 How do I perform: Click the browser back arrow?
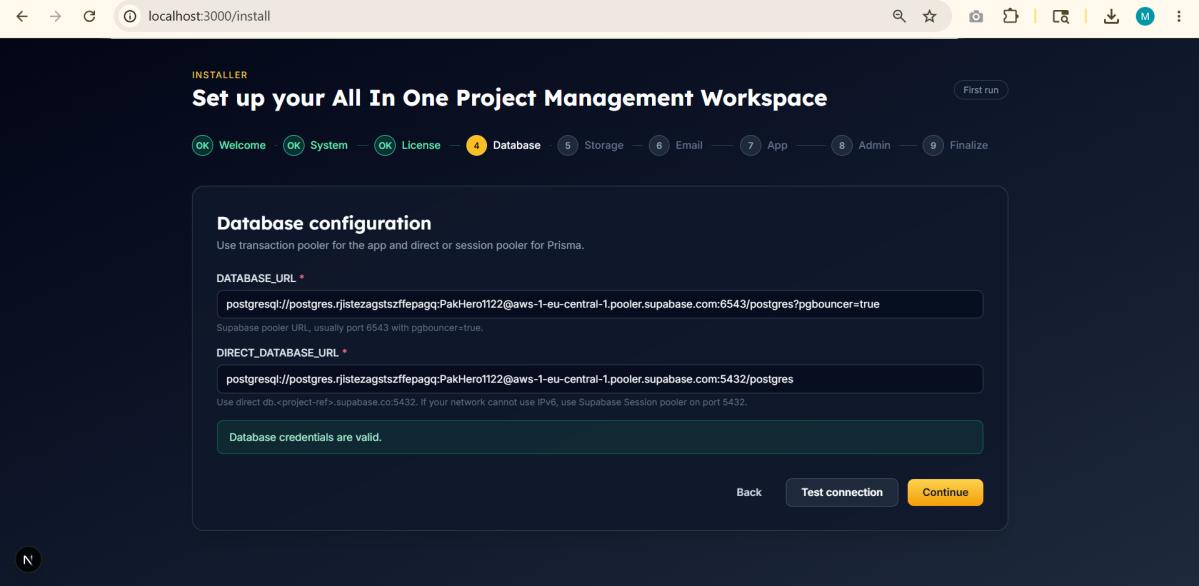pos(22,16)
